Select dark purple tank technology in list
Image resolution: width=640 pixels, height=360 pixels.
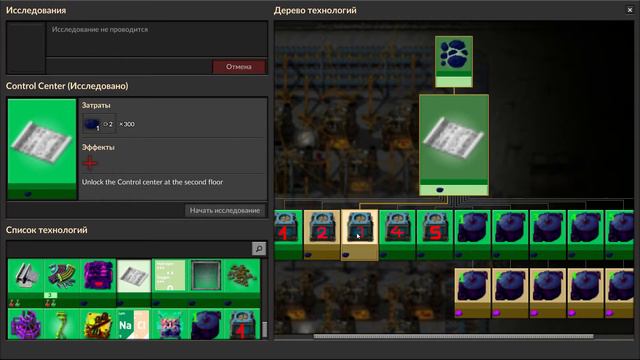(206, 324)
